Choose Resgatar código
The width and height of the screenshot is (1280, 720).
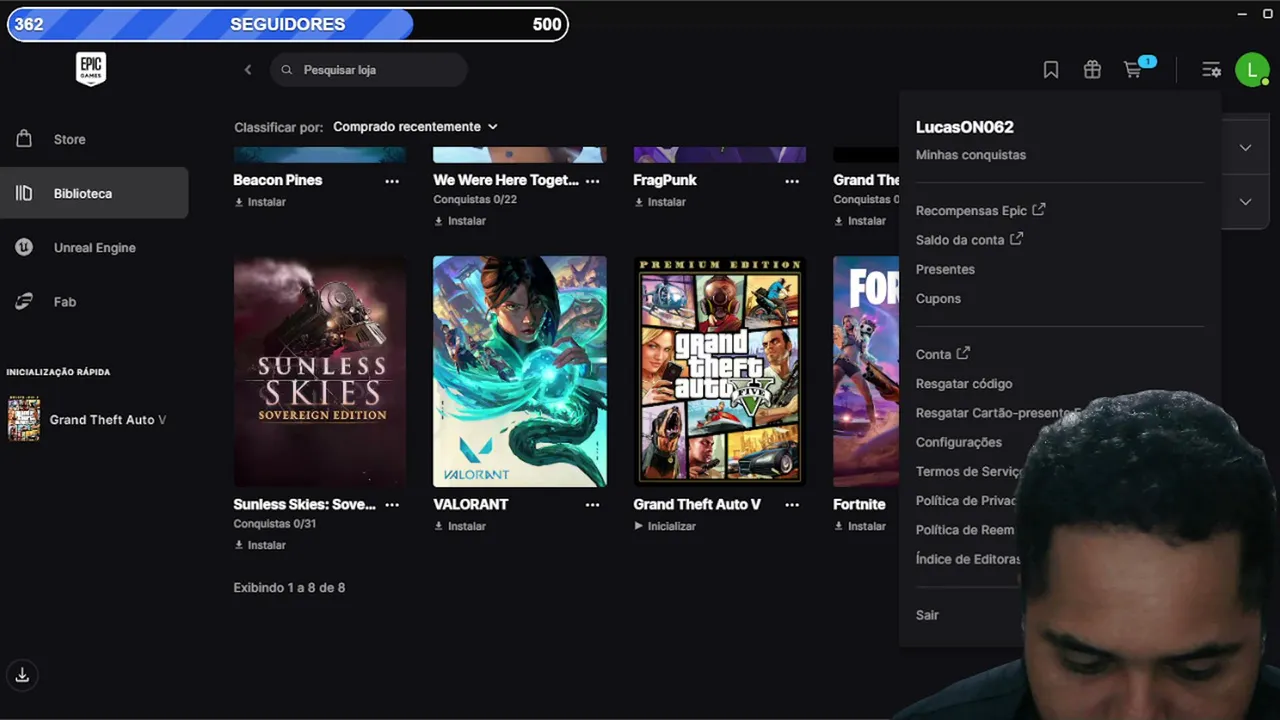[x=964, y=384]
